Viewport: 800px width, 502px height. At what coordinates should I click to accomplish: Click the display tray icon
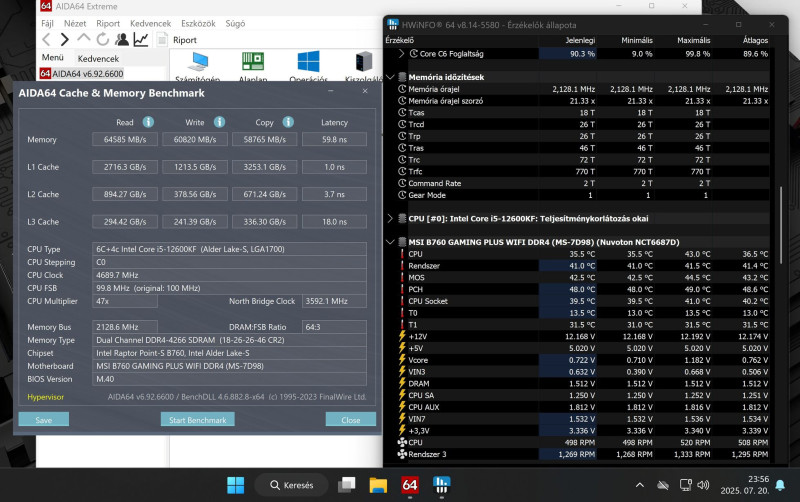(686, 485)
